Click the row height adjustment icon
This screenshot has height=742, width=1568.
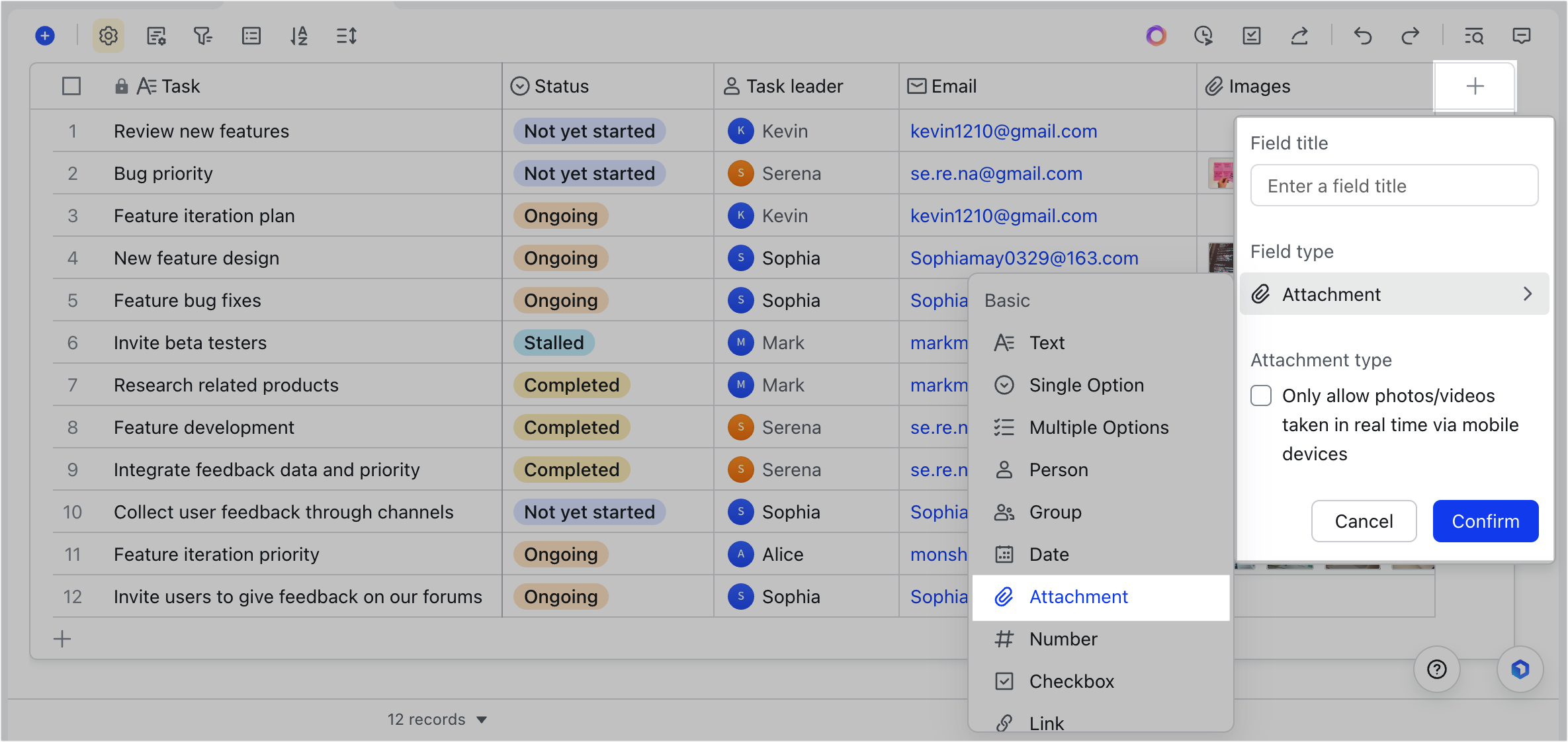click(x=346, y=36)
